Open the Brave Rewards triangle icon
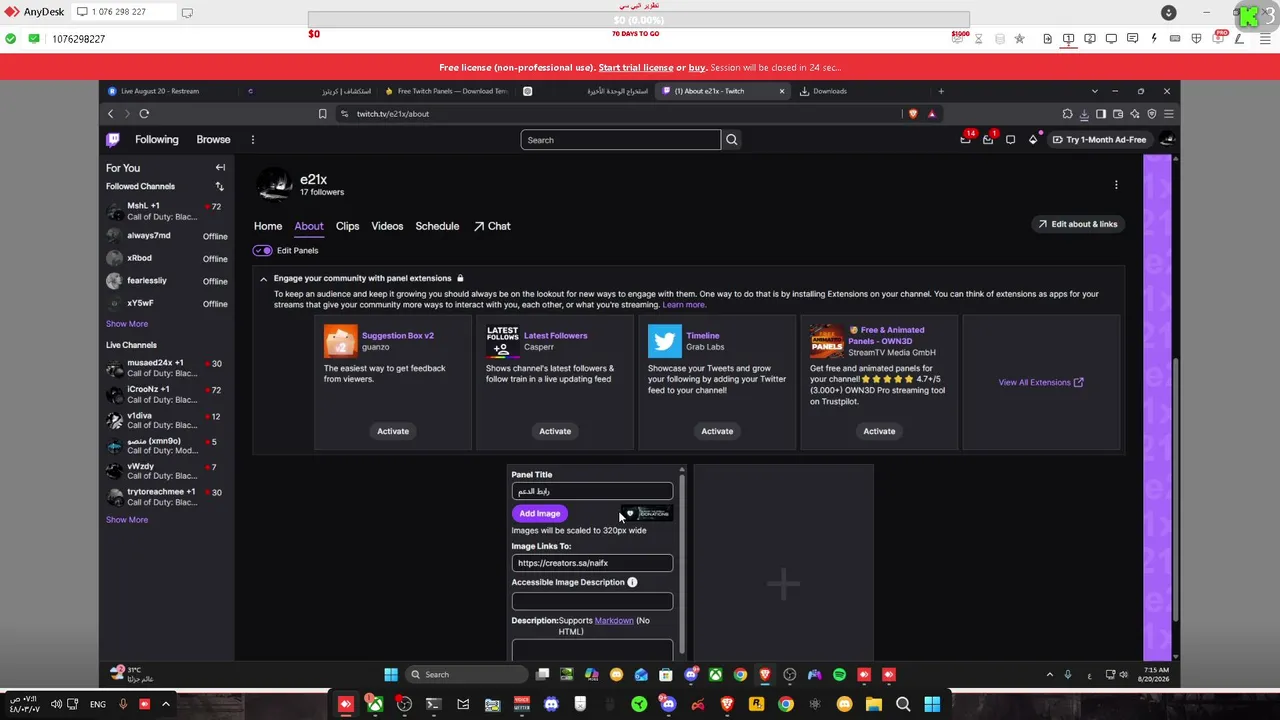Screen dimensions: 1280x720 coord(931,114)
